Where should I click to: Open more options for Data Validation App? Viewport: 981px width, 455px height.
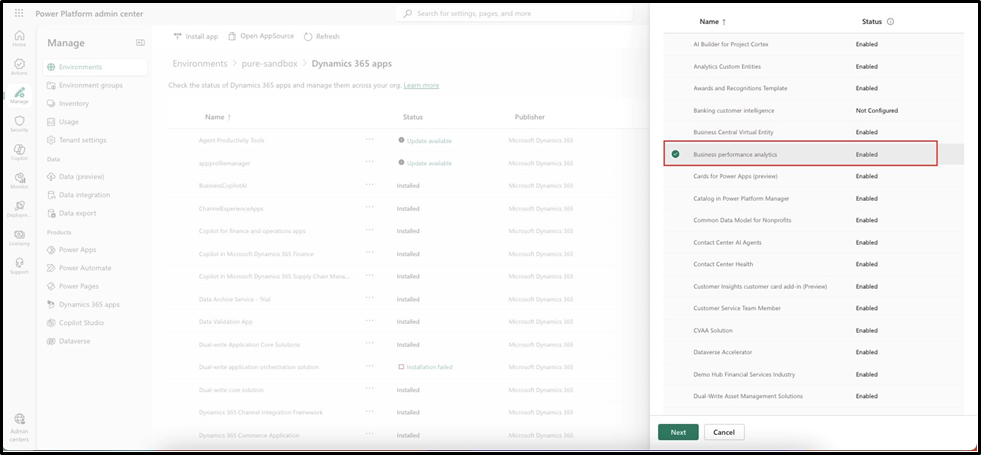pos(370,320)
